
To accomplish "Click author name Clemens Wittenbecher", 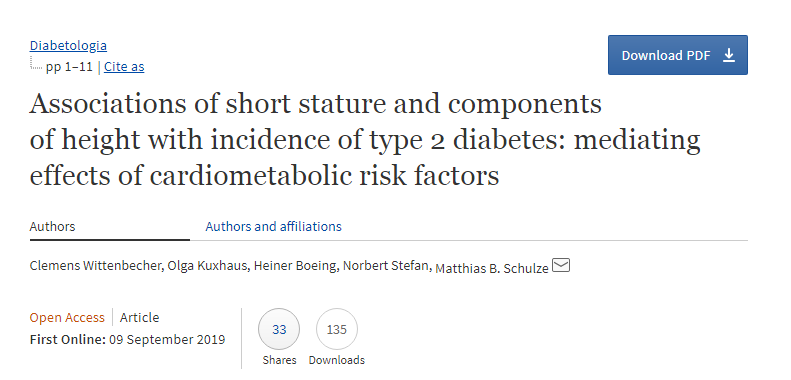I will tap(95, 265).
